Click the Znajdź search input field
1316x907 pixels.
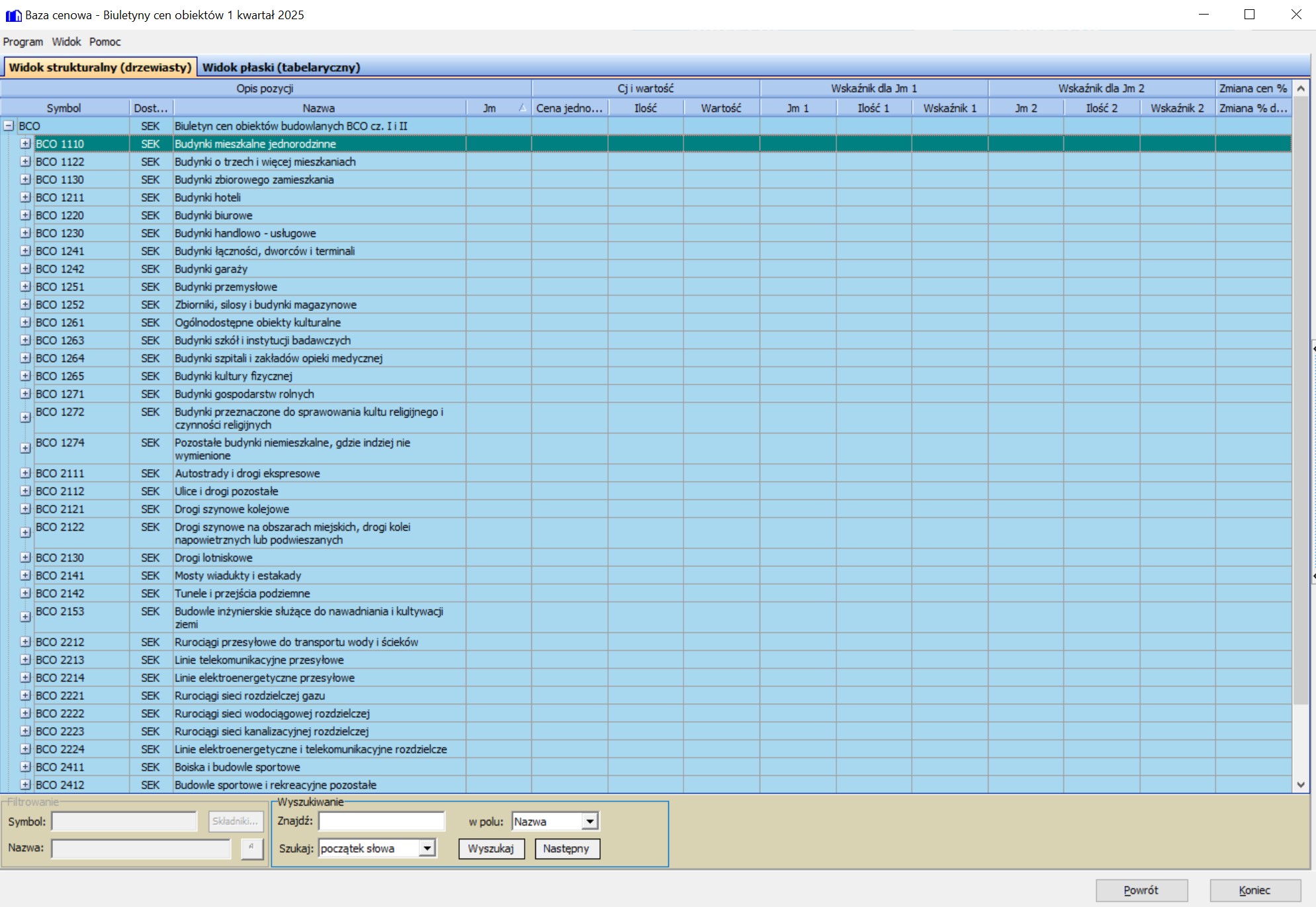pyautogui.click(x=382, y=822)
